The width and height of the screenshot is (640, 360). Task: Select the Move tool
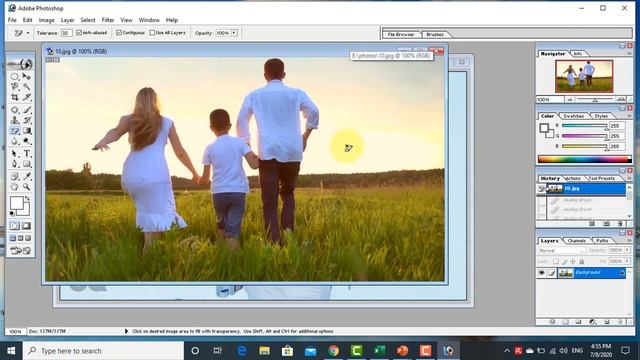[x=27, y=76]
